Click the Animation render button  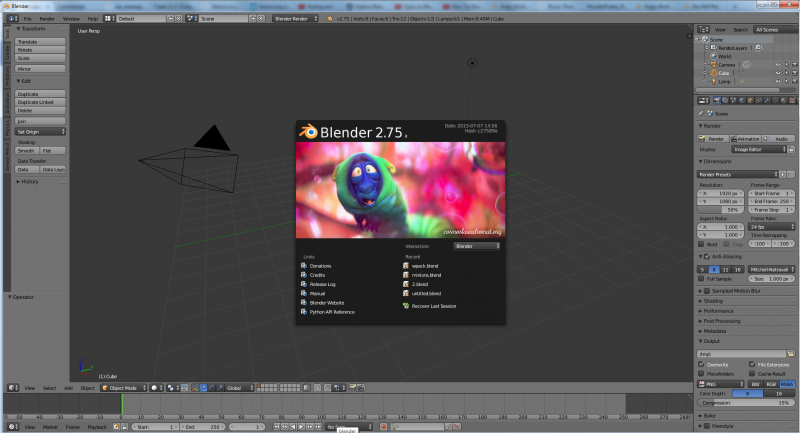coord(745,139)
